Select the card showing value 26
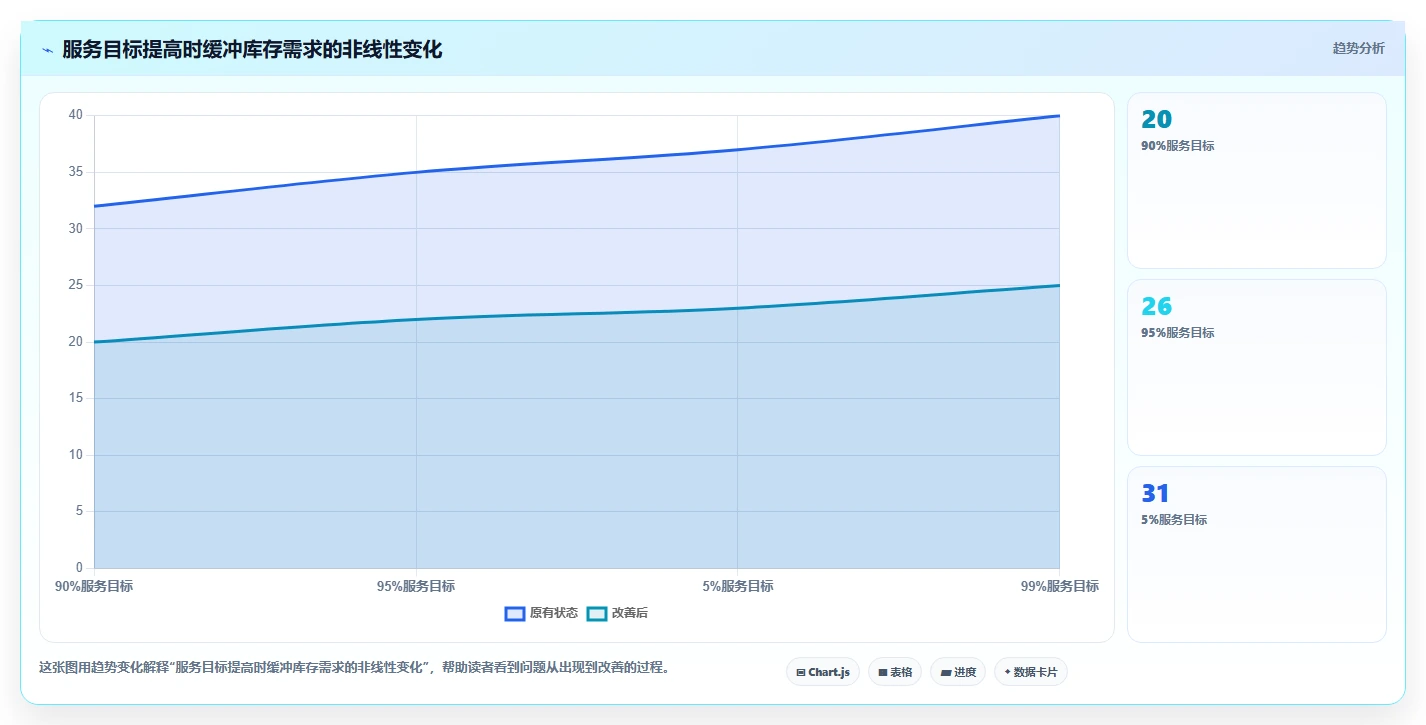Viewport: 1426px width, 725px height. coord(1257,367)
